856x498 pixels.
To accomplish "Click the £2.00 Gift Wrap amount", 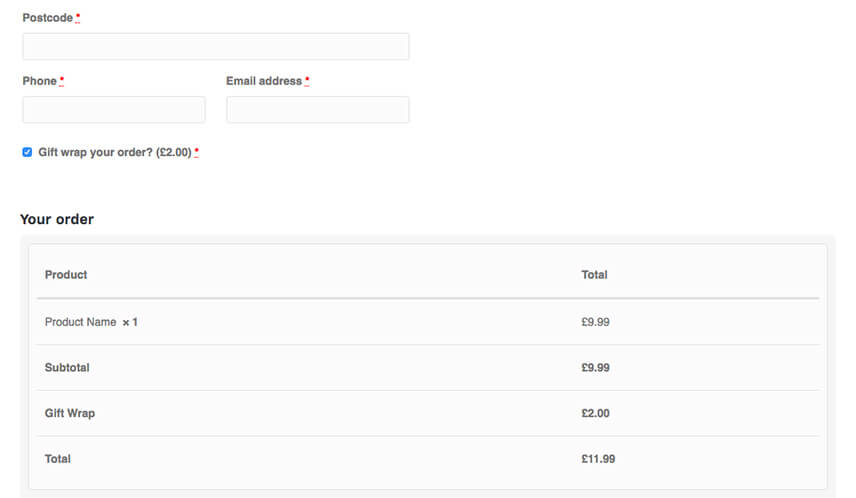I will (596, 413).
